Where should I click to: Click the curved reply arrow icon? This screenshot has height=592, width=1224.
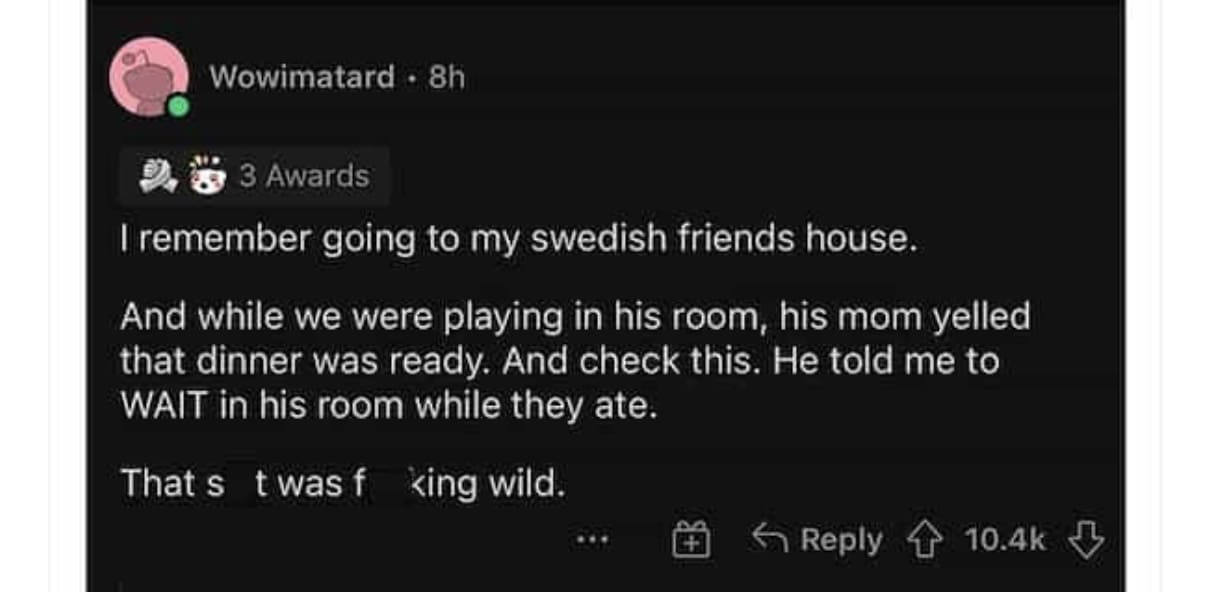pos(769,540)
